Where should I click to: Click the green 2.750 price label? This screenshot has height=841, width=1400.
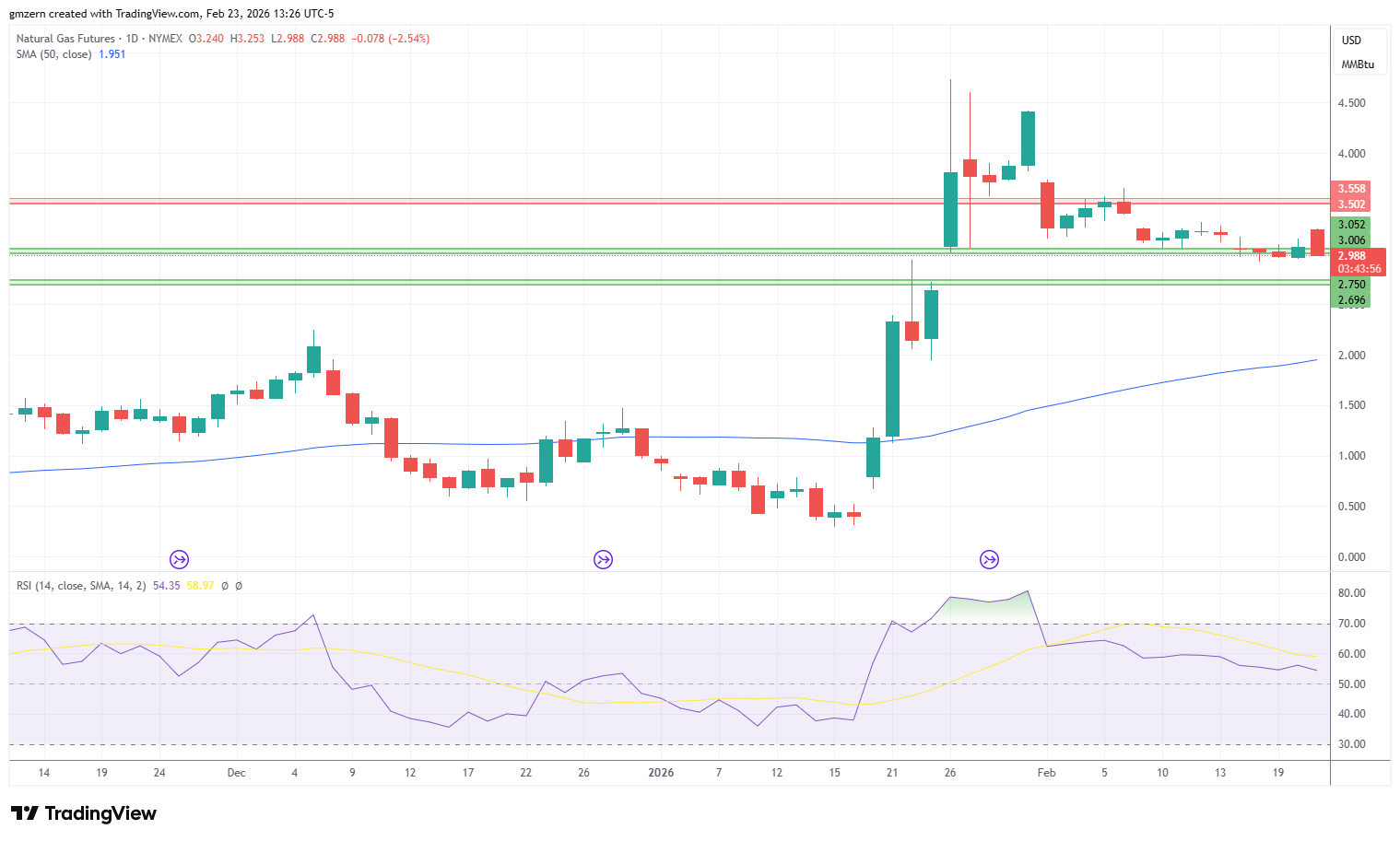(x=1351, y=285)
